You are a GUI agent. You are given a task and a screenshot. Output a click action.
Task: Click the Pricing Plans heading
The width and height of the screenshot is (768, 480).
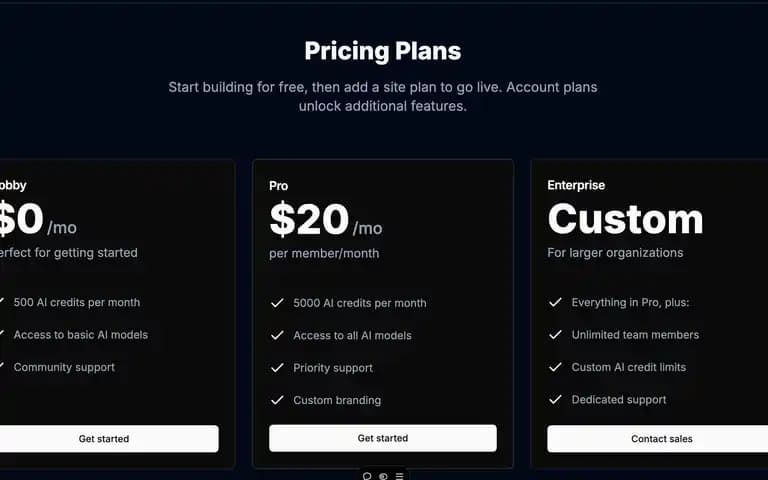click(383, 51)
